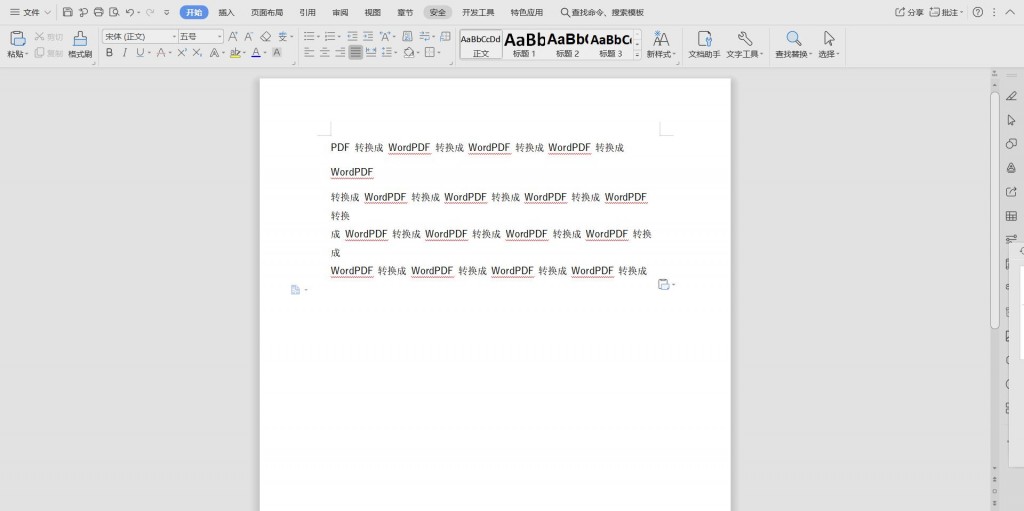Open the Review (审阅) tab

click(340, 12)
